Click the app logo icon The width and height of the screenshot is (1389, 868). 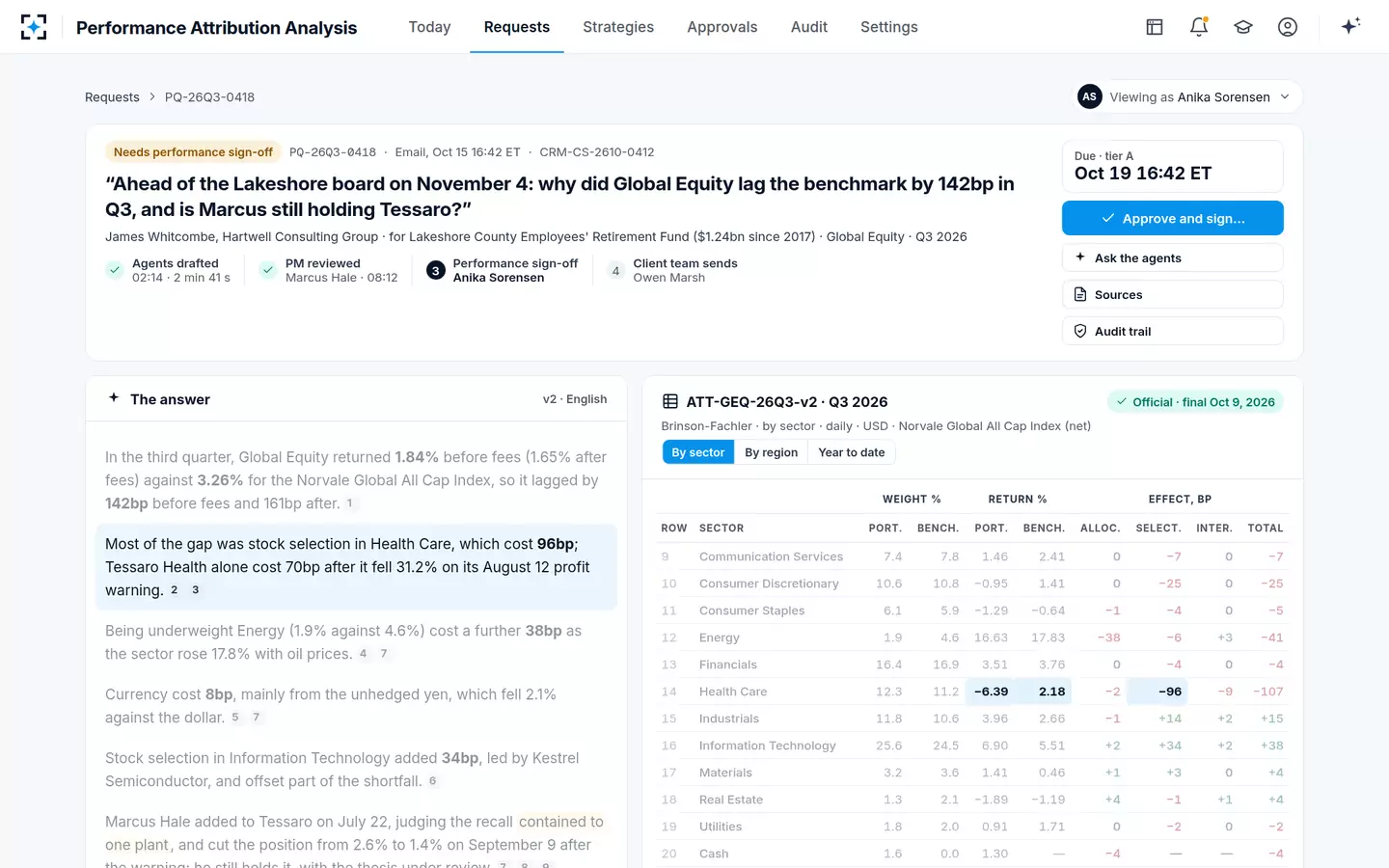[x=34, y=27]
